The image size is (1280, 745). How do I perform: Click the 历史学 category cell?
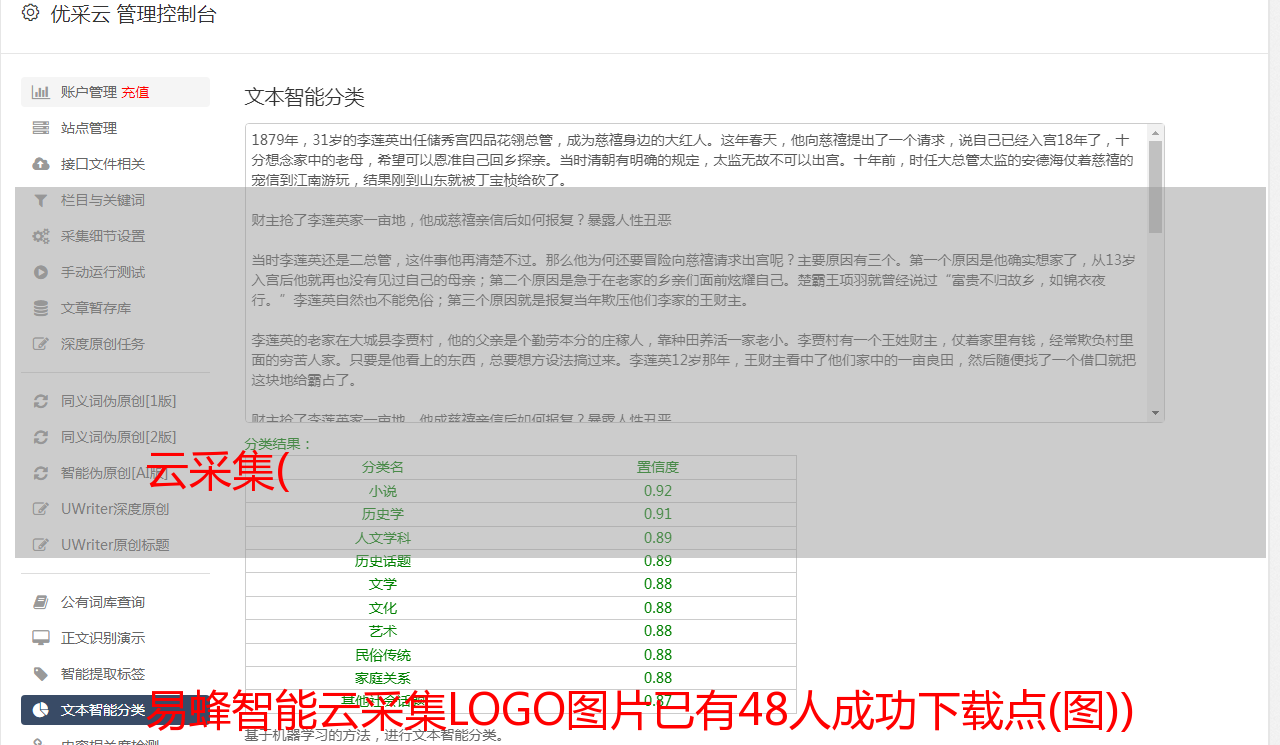pyautogui.click(x=383, y=514)
